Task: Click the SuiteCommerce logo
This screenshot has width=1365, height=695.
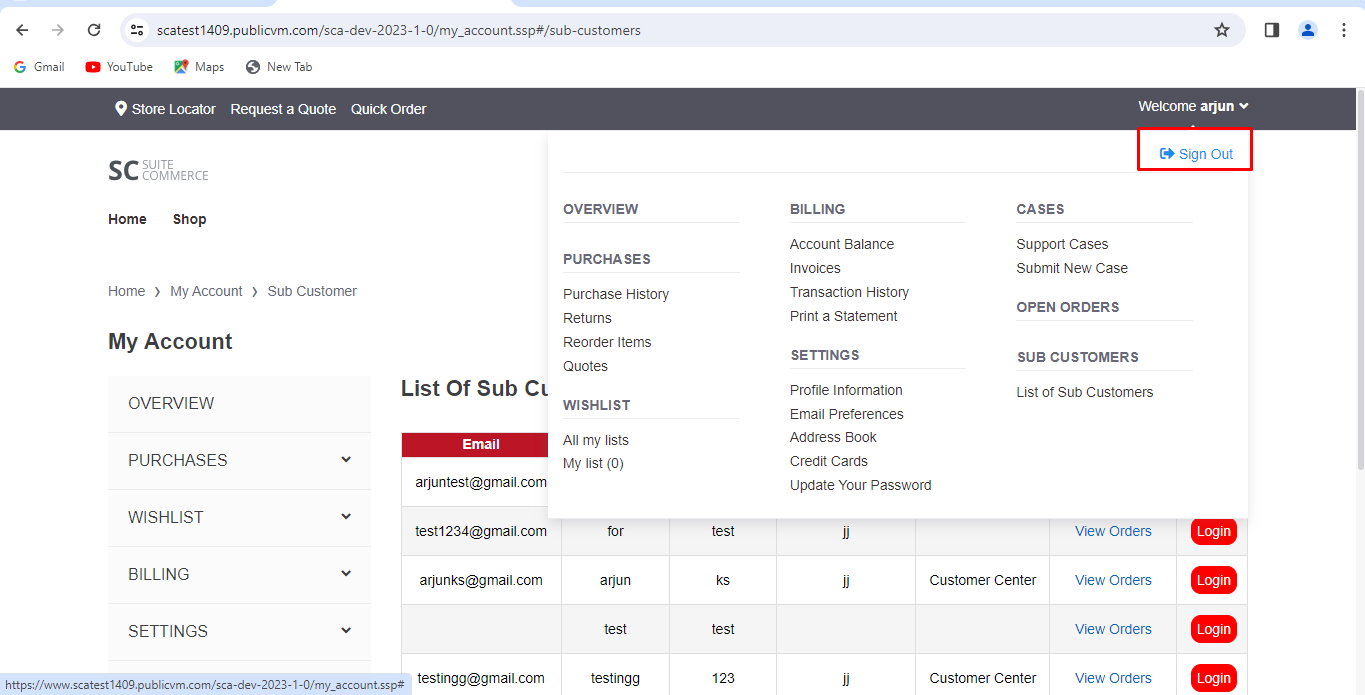Action: (x=158, y=170)
